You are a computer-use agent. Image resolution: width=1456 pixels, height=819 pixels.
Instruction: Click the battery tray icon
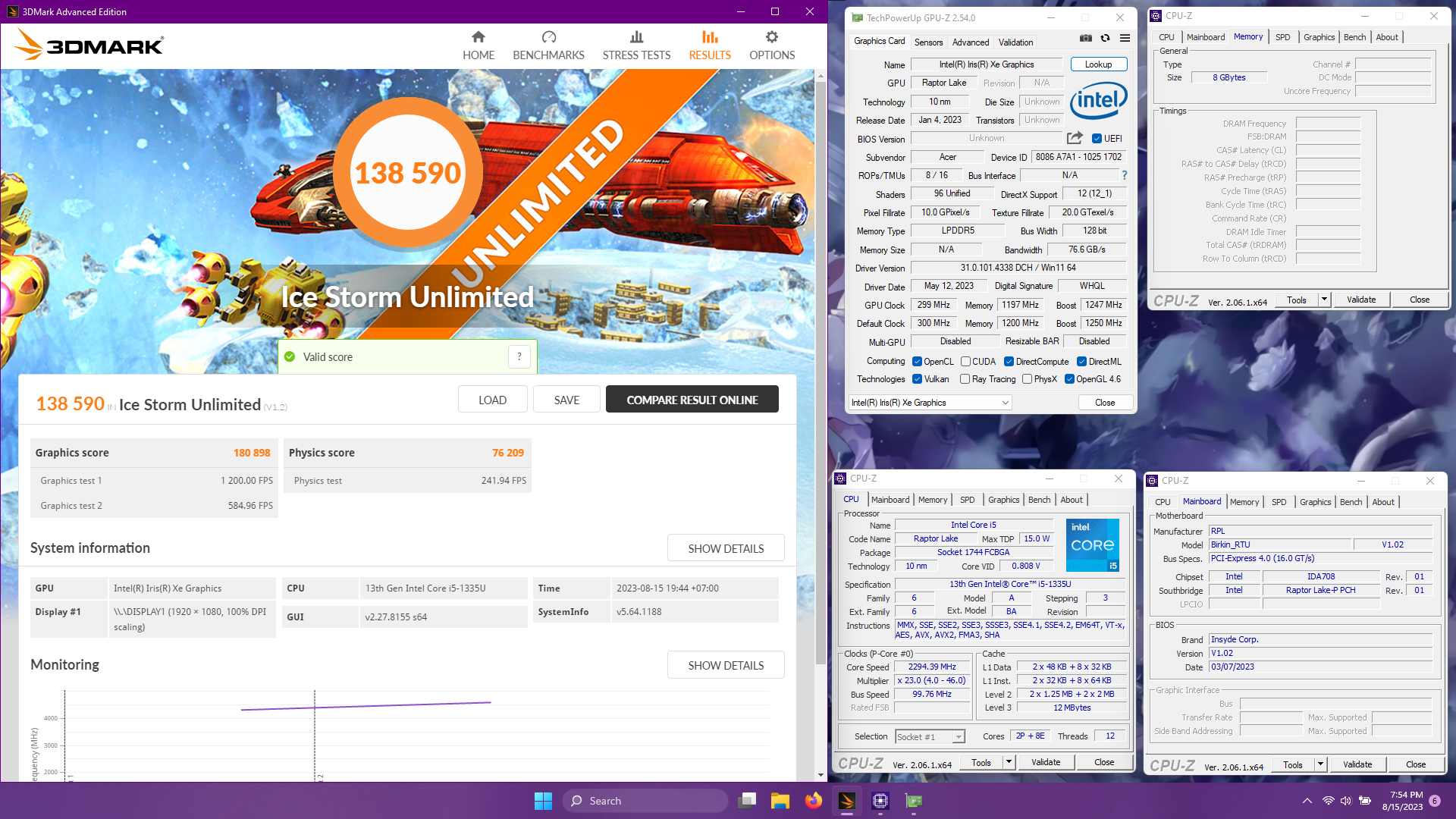(1365, 801)
